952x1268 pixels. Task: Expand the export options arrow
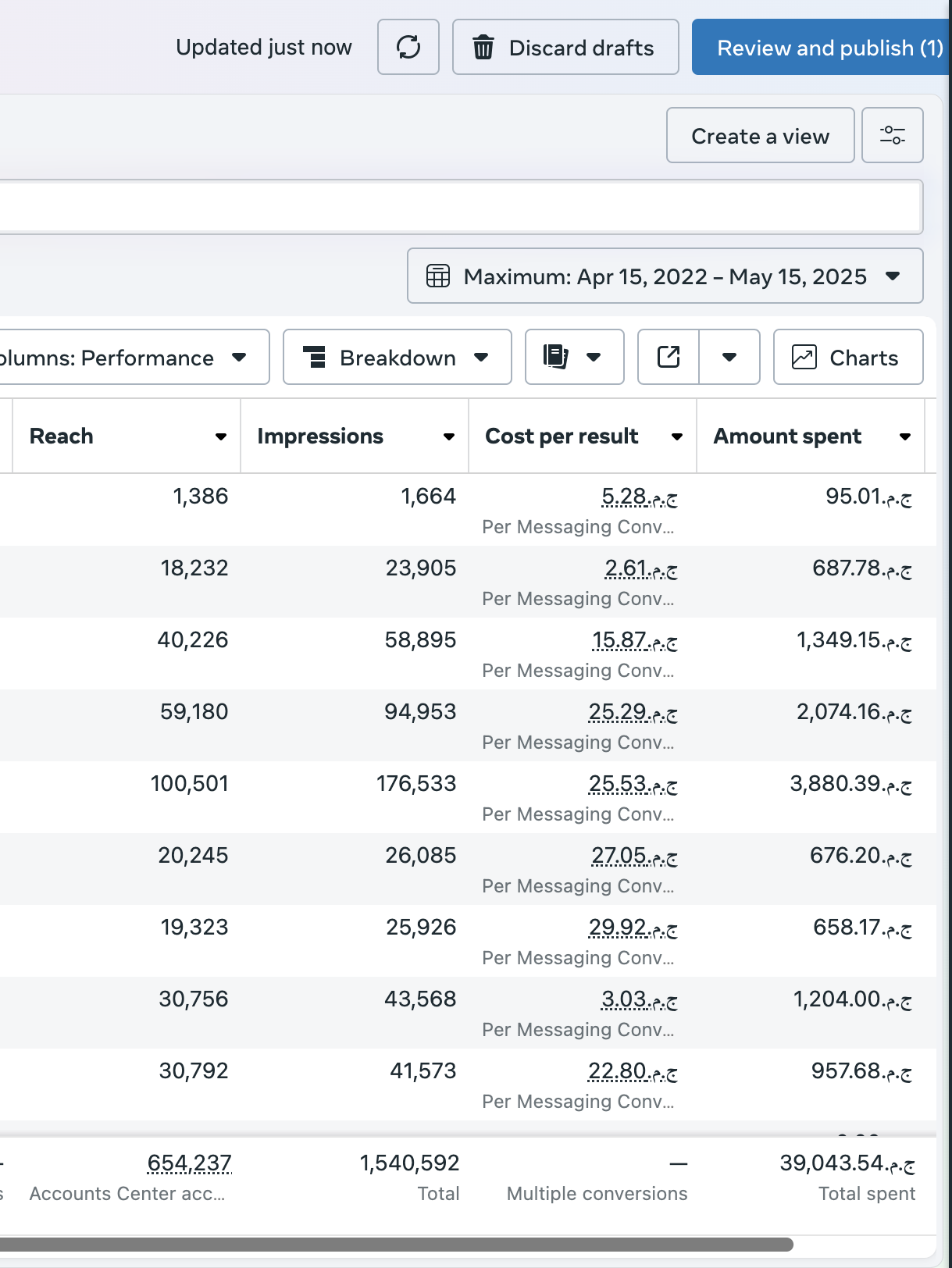point(729,358)
